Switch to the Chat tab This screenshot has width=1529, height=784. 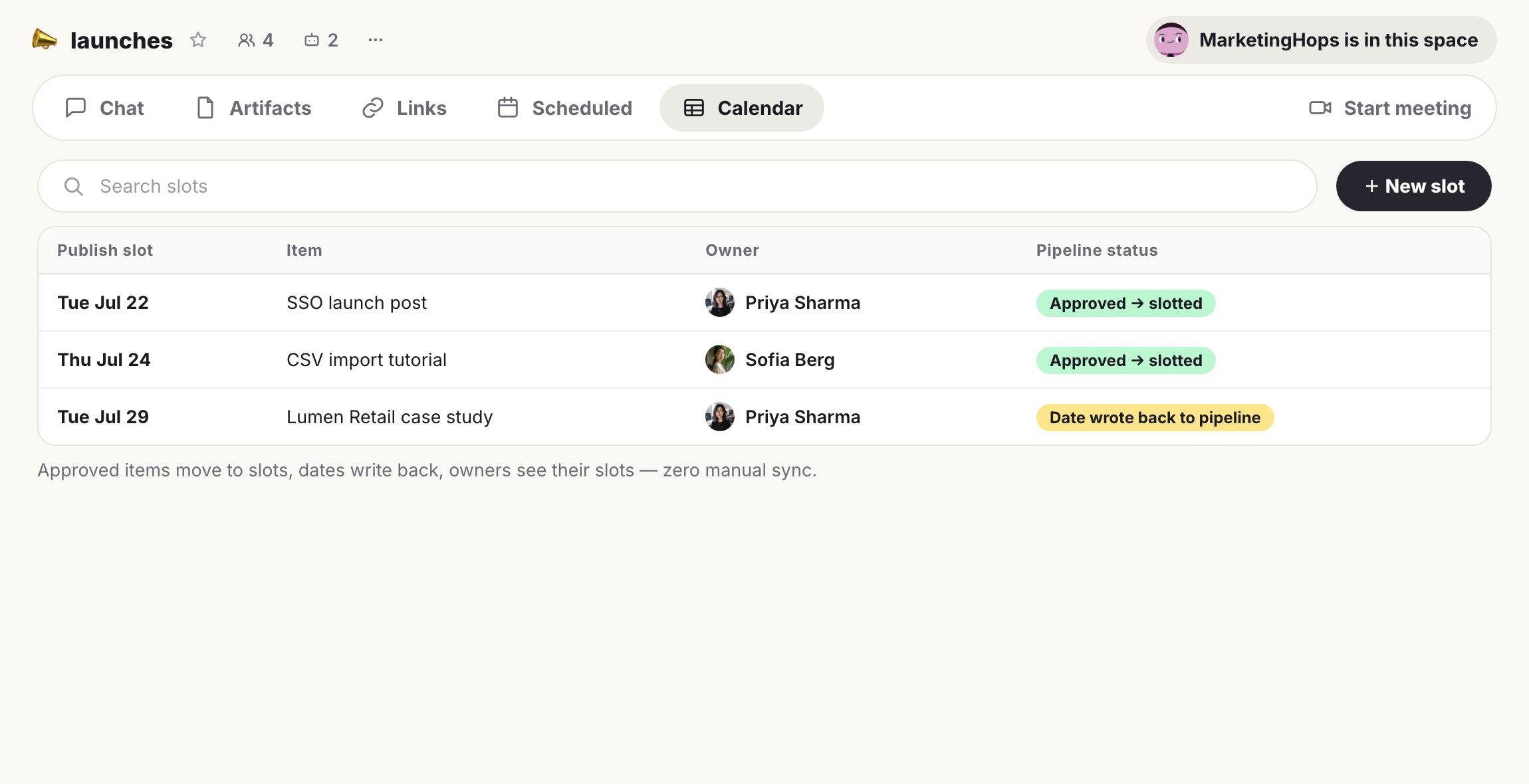(104, 108)
